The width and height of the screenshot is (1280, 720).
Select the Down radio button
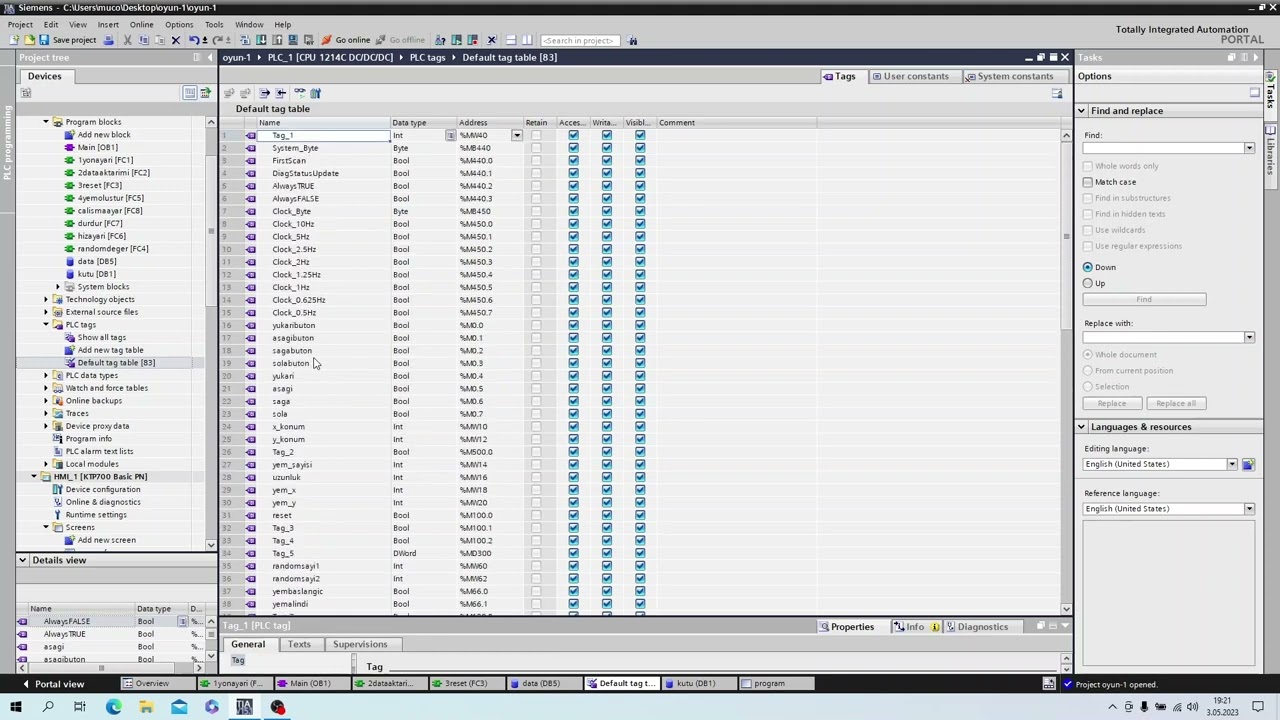point(1088,267)
